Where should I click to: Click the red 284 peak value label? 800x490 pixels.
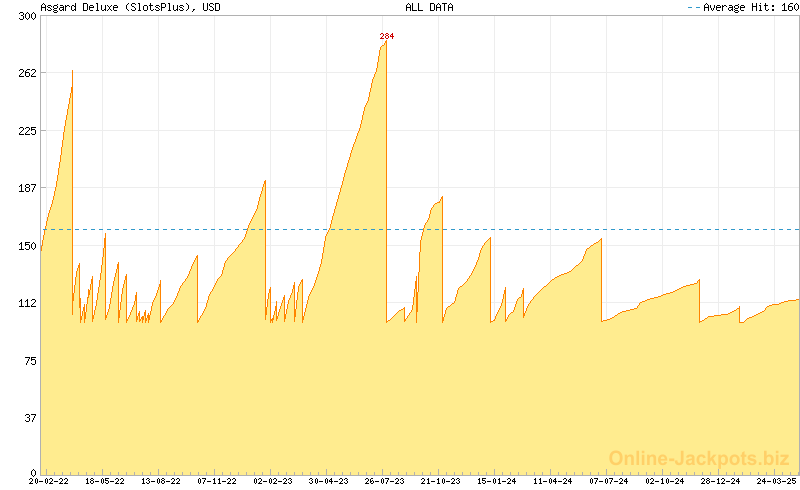point(387,36)
